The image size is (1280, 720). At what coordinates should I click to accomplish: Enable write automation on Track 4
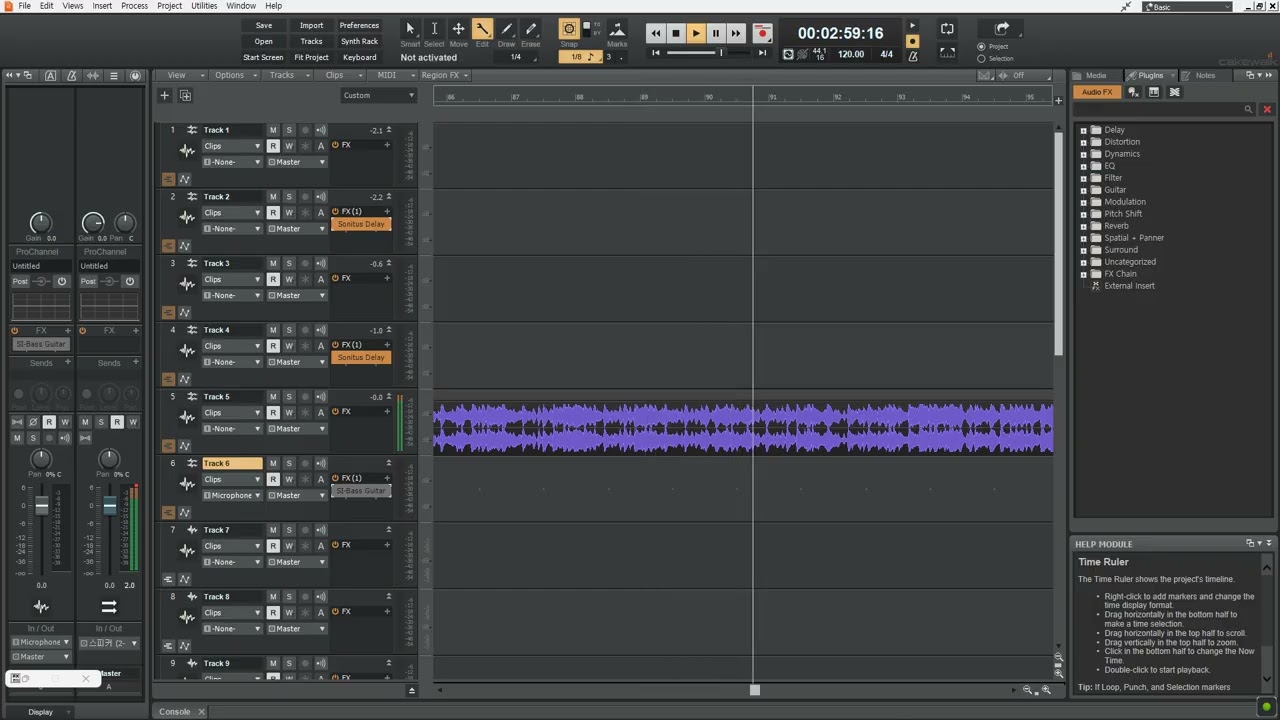pyautogui.click(x=289, y=346)
